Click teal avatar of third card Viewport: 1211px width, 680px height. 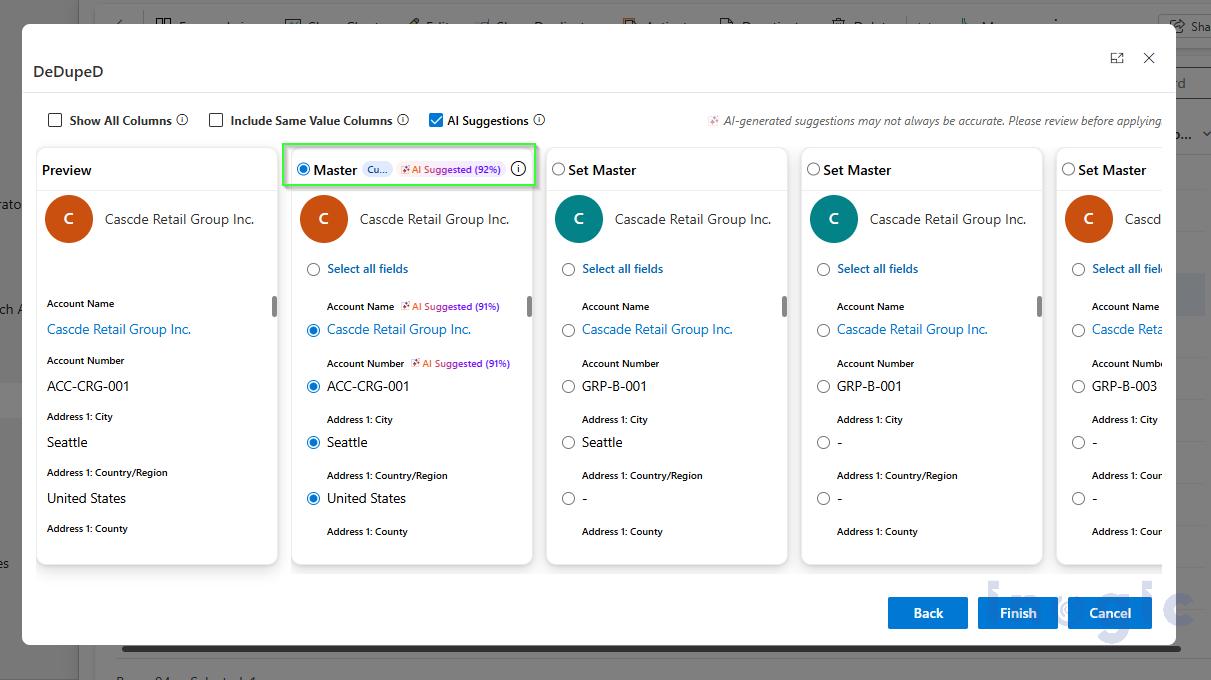tap(834, 219)
